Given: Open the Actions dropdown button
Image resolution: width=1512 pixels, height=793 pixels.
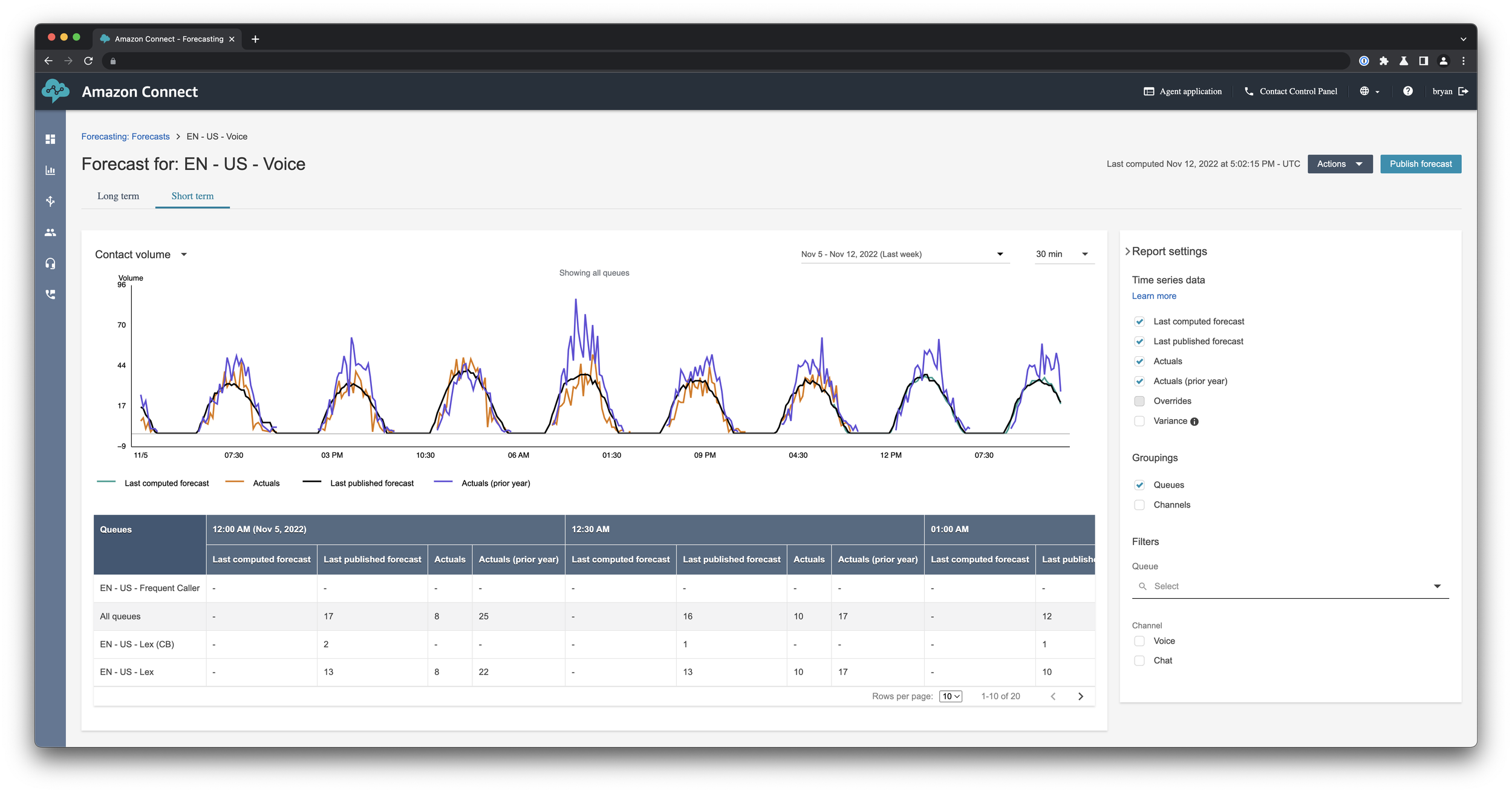Looking at the screenshot, I should click(1340, 164).
